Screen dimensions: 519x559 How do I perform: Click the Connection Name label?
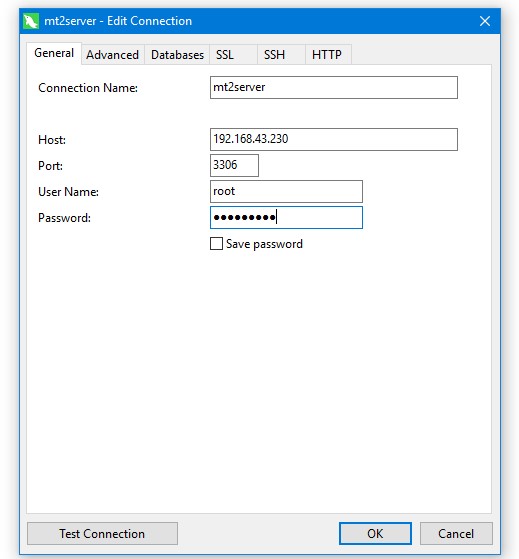coord(88,88)
